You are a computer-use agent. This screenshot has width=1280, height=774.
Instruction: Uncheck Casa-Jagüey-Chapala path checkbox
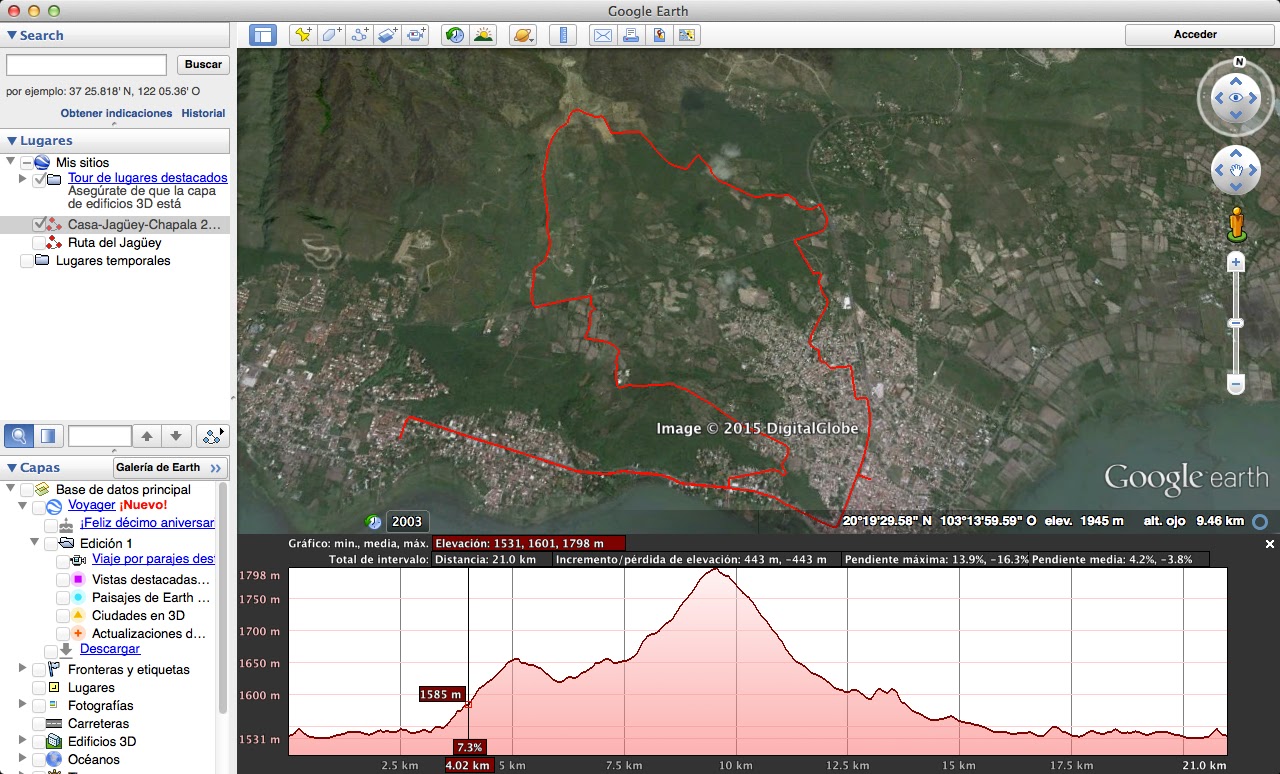coord(39,225)
